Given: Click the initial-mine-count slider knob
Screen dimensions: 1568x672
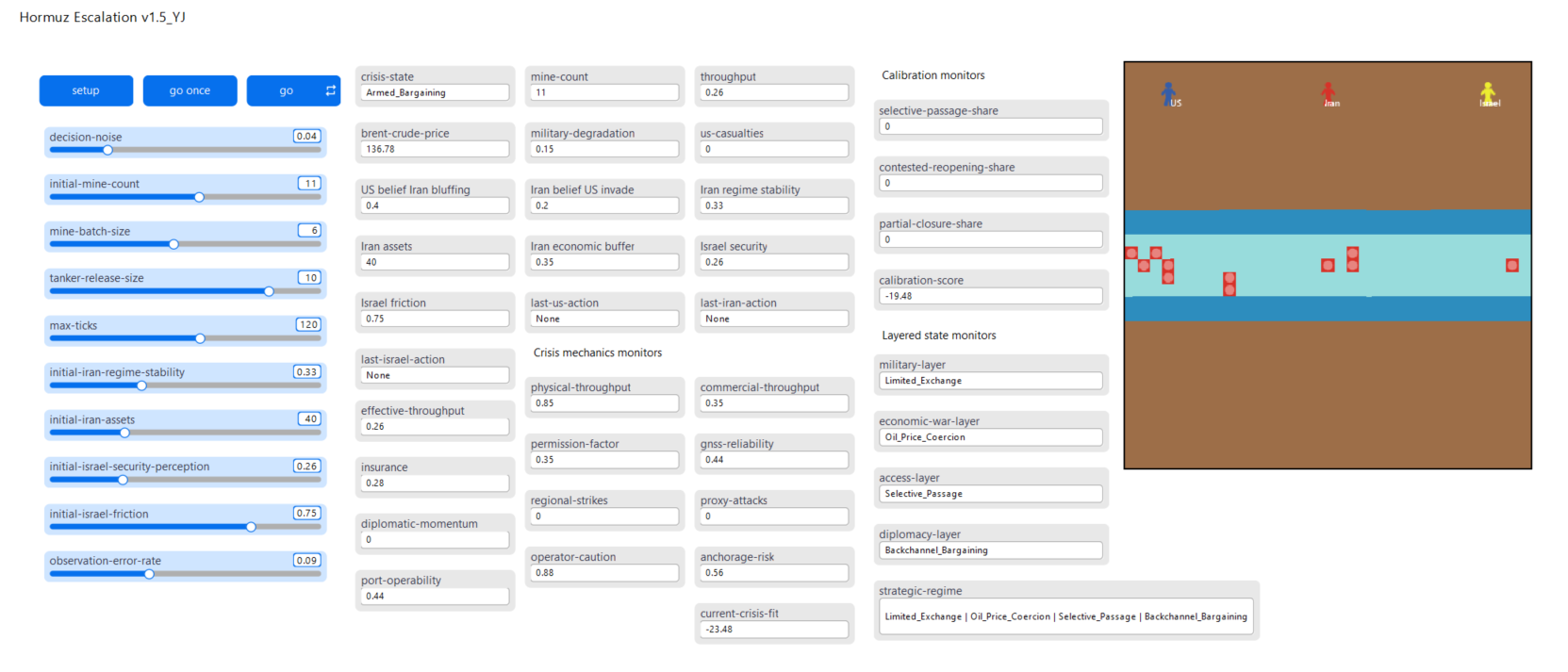Looking at the screenshot, I should pos(199,197).
